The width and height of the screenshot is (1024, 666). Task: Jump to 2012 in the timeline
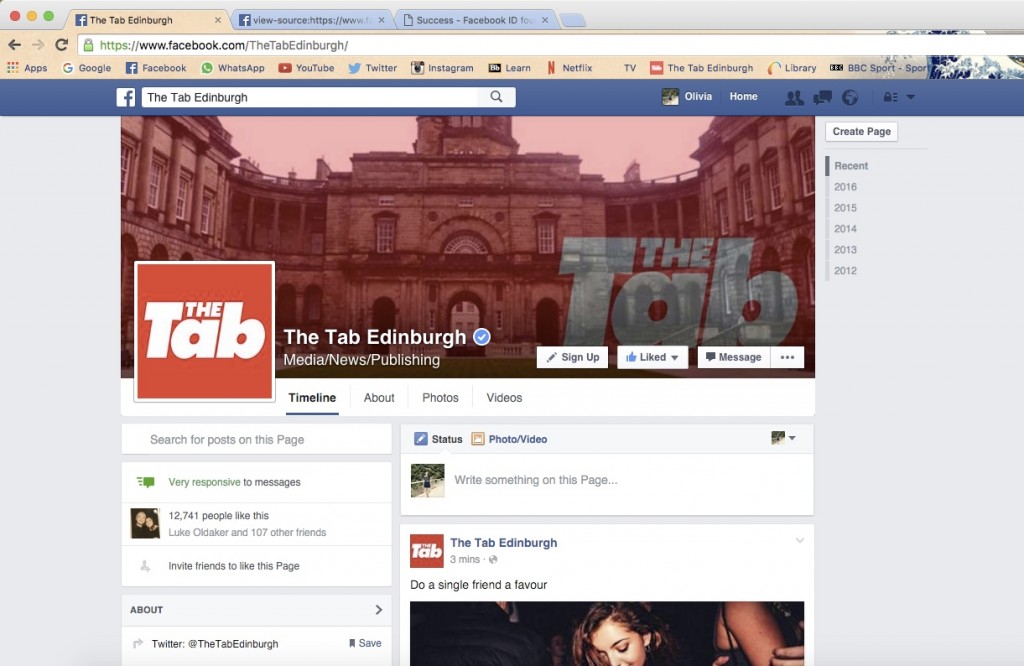pyautogui.click(x=845, y=270)
